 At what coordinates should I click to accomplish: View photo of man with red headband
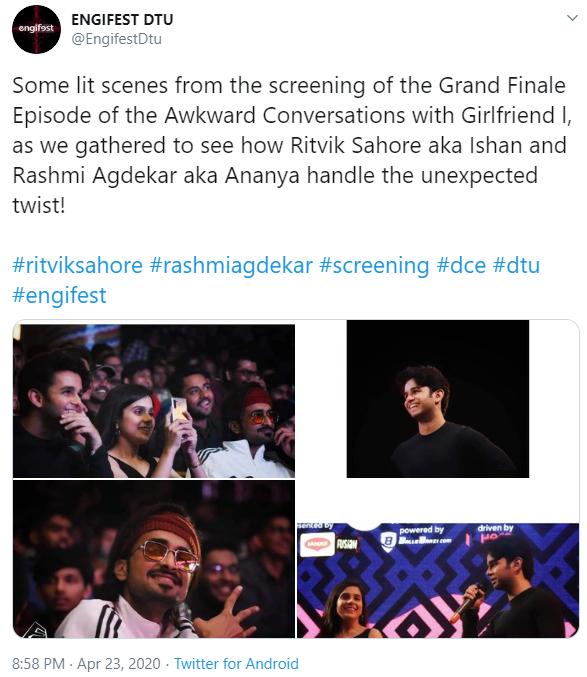154,559
